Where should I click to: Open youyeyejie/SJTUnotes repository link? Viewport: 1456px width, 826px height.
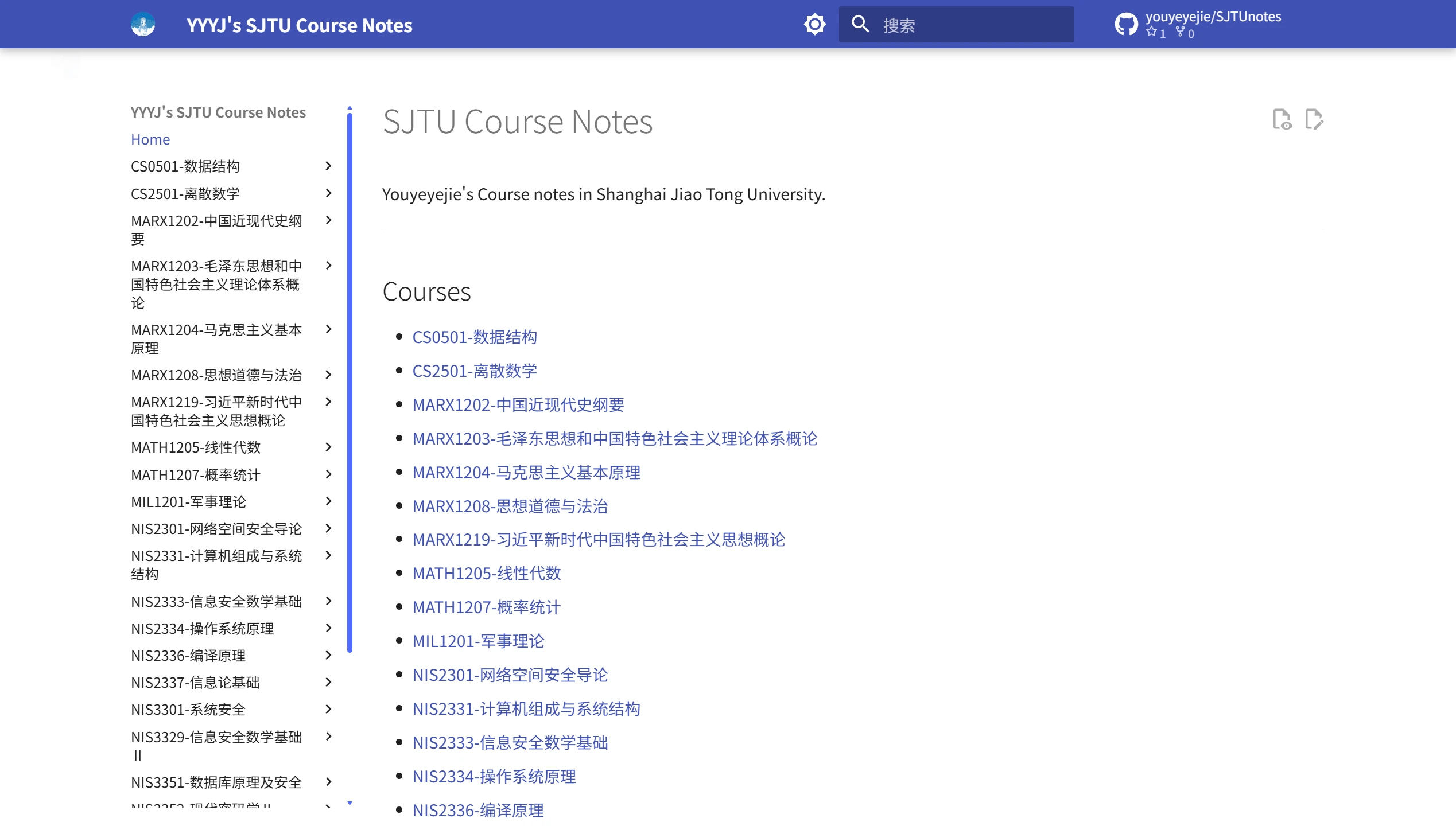click(x=1213, y=17)
